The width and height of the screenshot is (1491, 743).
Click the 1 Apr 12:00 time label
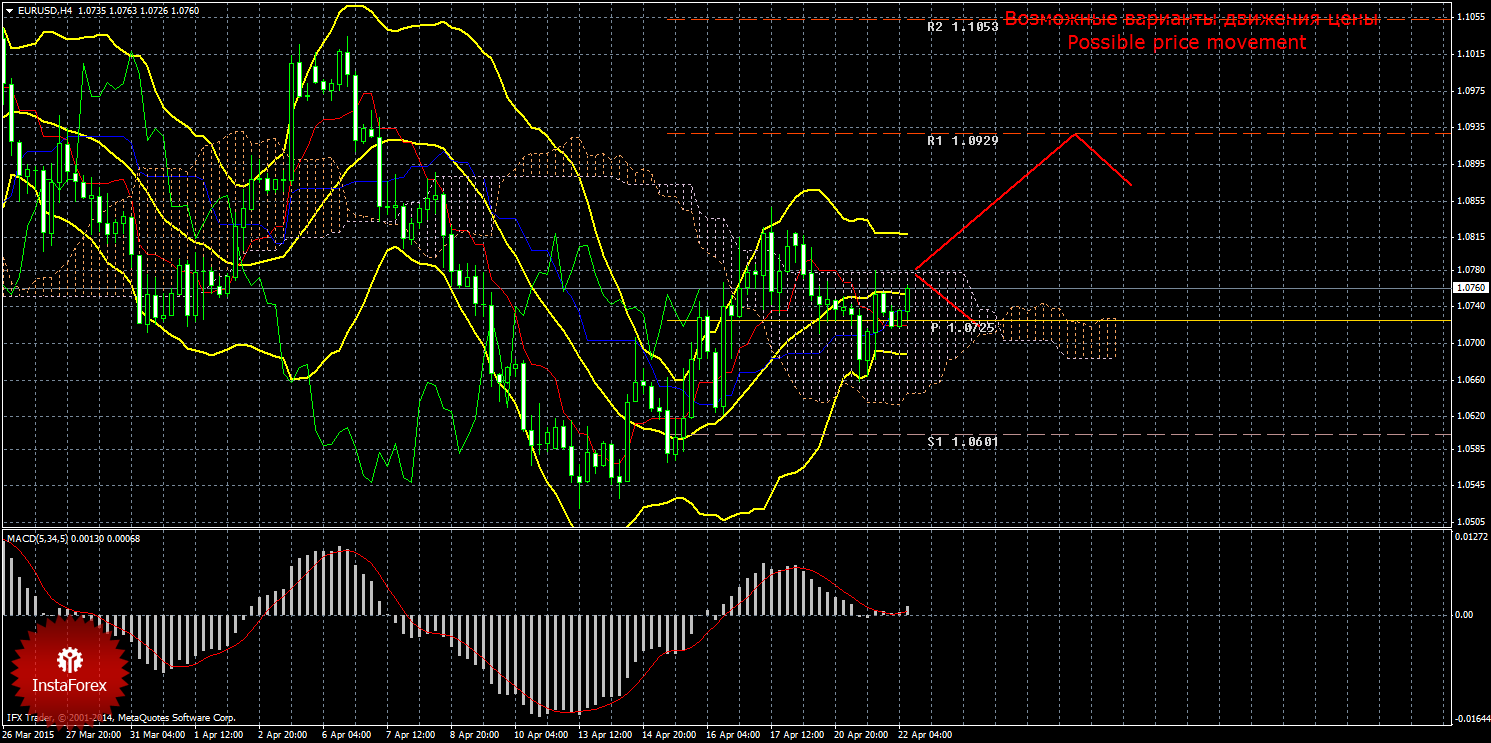click(x=218, y=735)
